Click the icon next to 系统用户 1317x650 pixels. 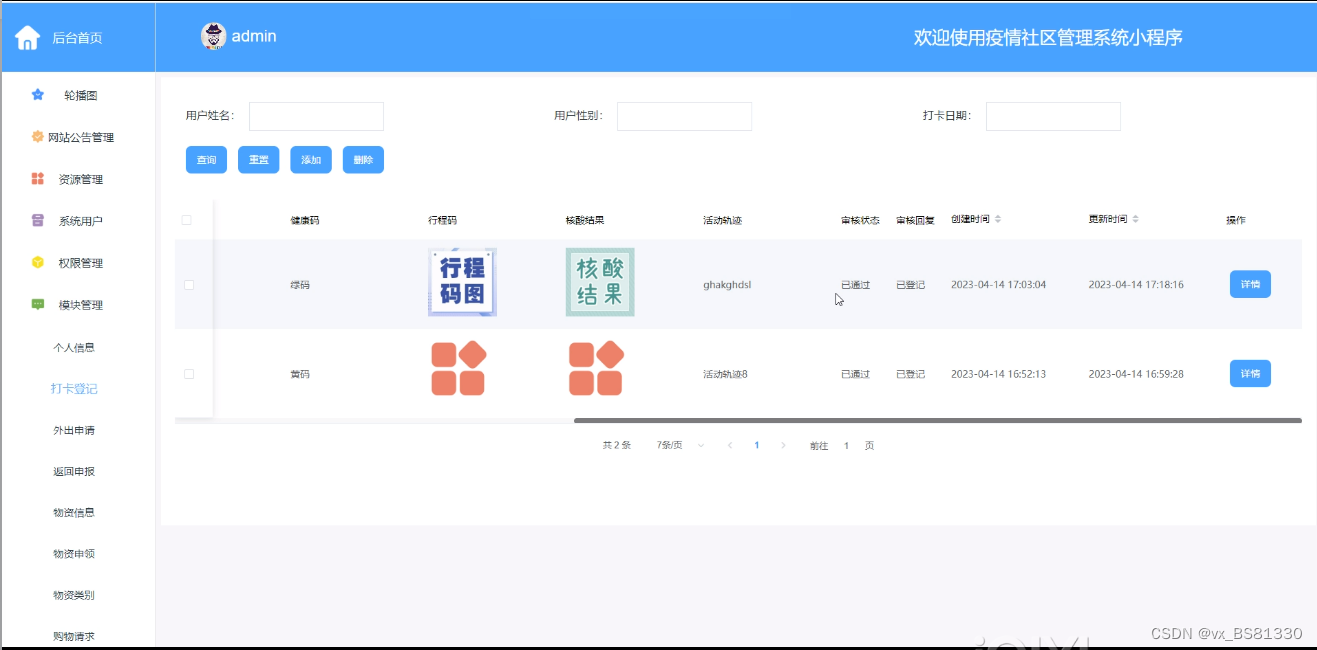(38, 221)
